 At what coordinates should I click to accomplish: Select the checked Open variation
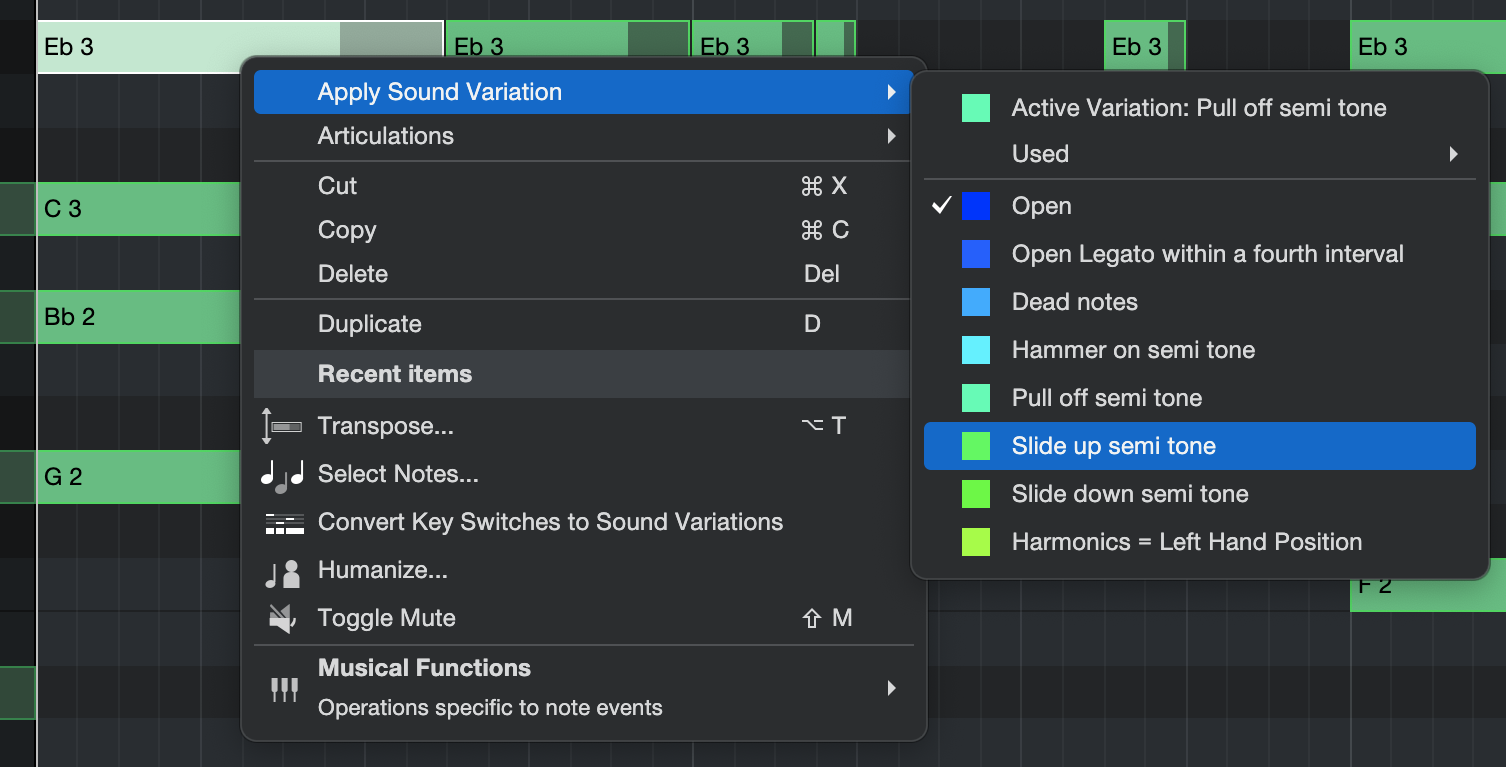click(x=1200, y=206)
